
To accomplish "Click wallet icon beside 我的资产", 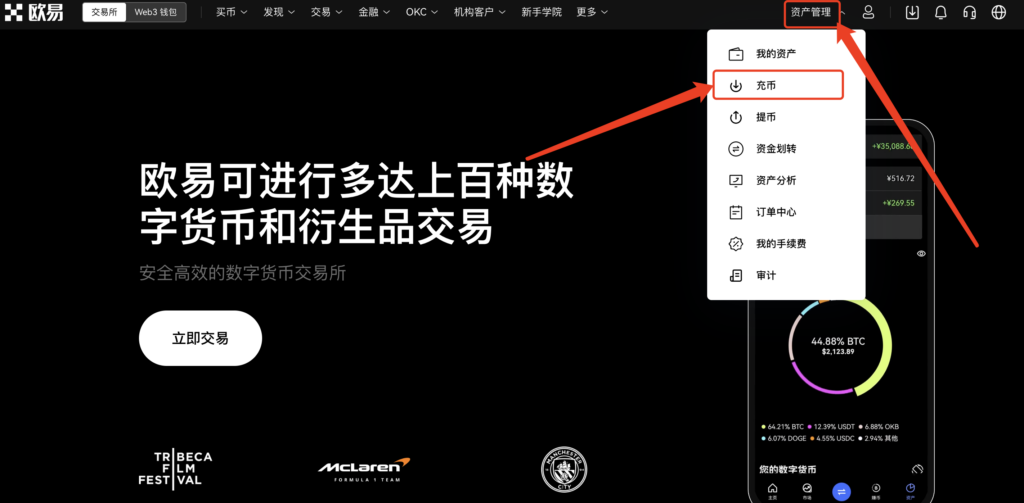I will point(736,54).
